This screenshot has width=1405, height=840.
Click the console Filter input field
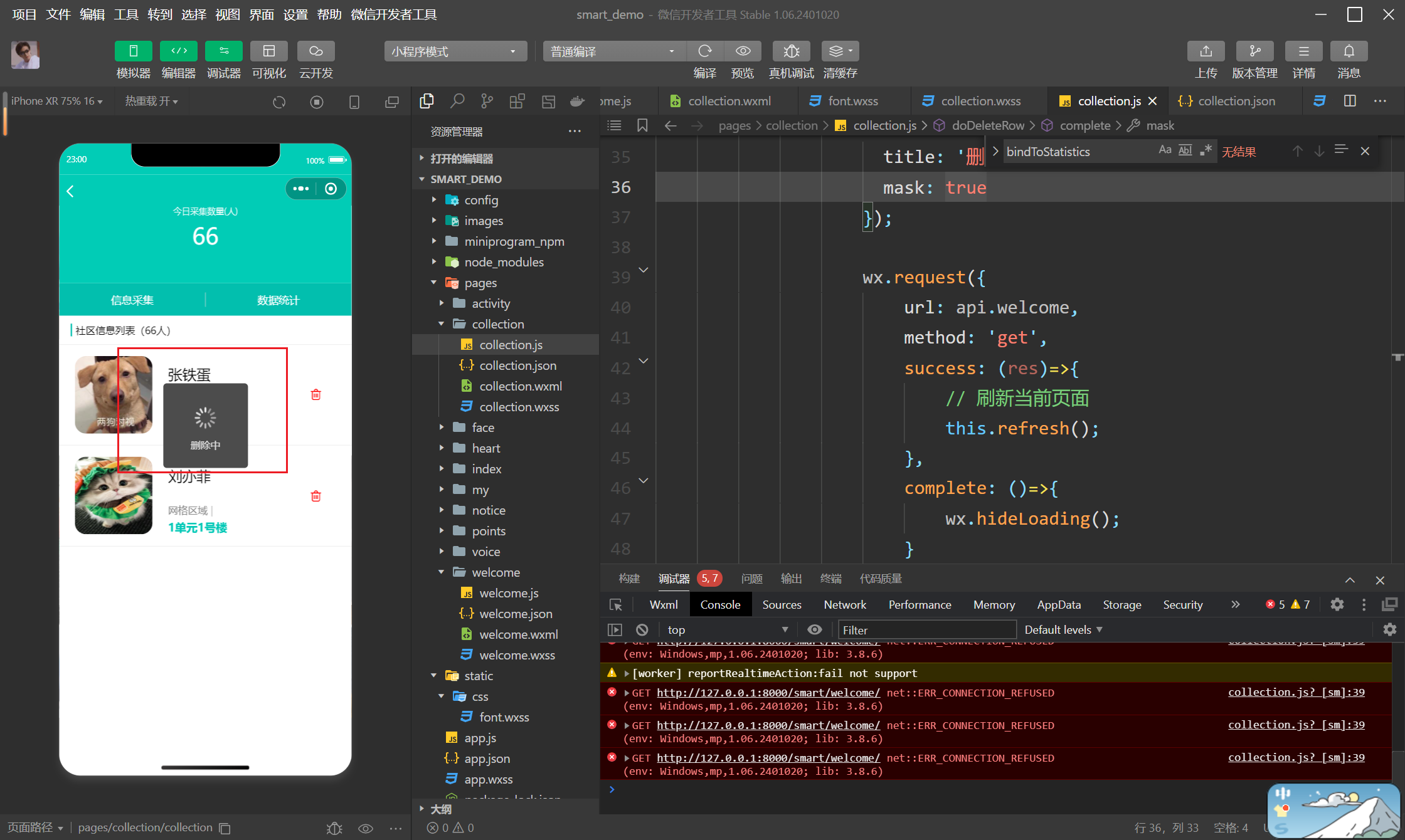(926, 629)
